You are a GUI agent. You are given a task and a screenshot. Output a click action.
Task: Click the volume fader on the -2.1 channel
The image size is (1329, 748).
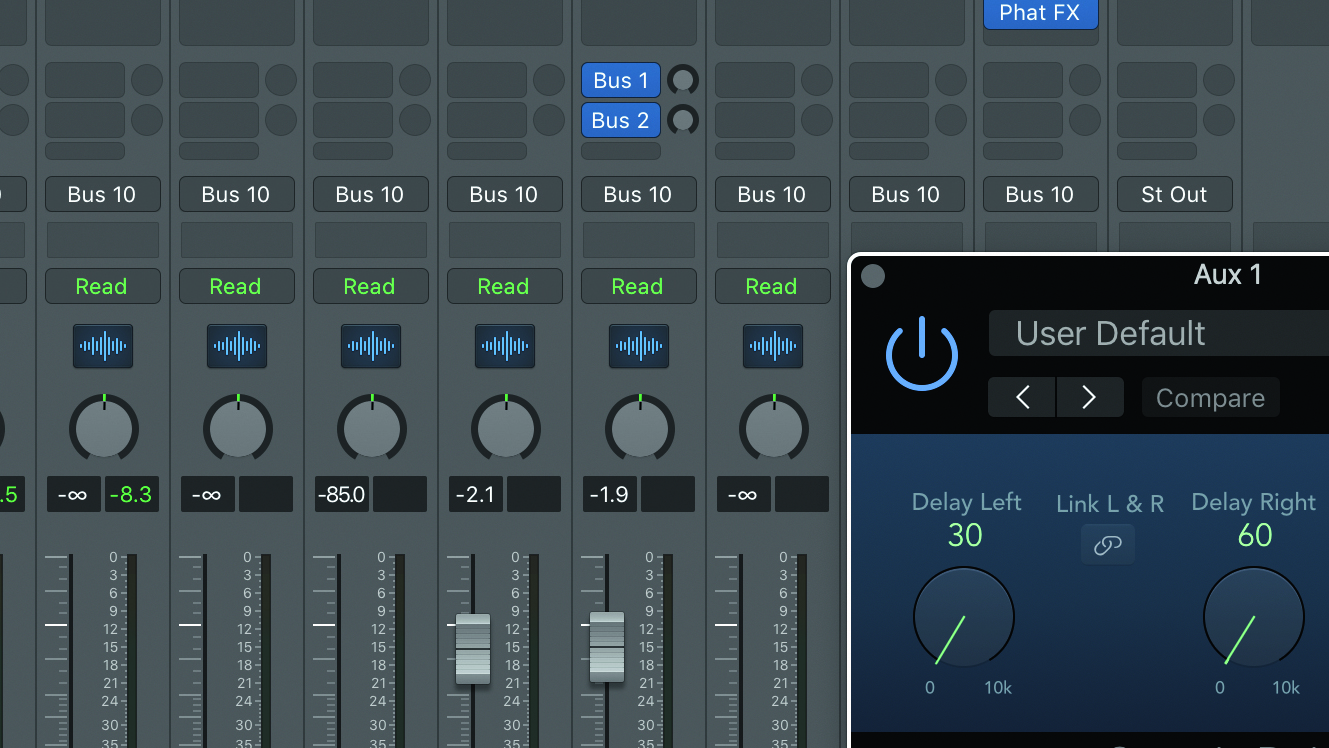[473, 649]
